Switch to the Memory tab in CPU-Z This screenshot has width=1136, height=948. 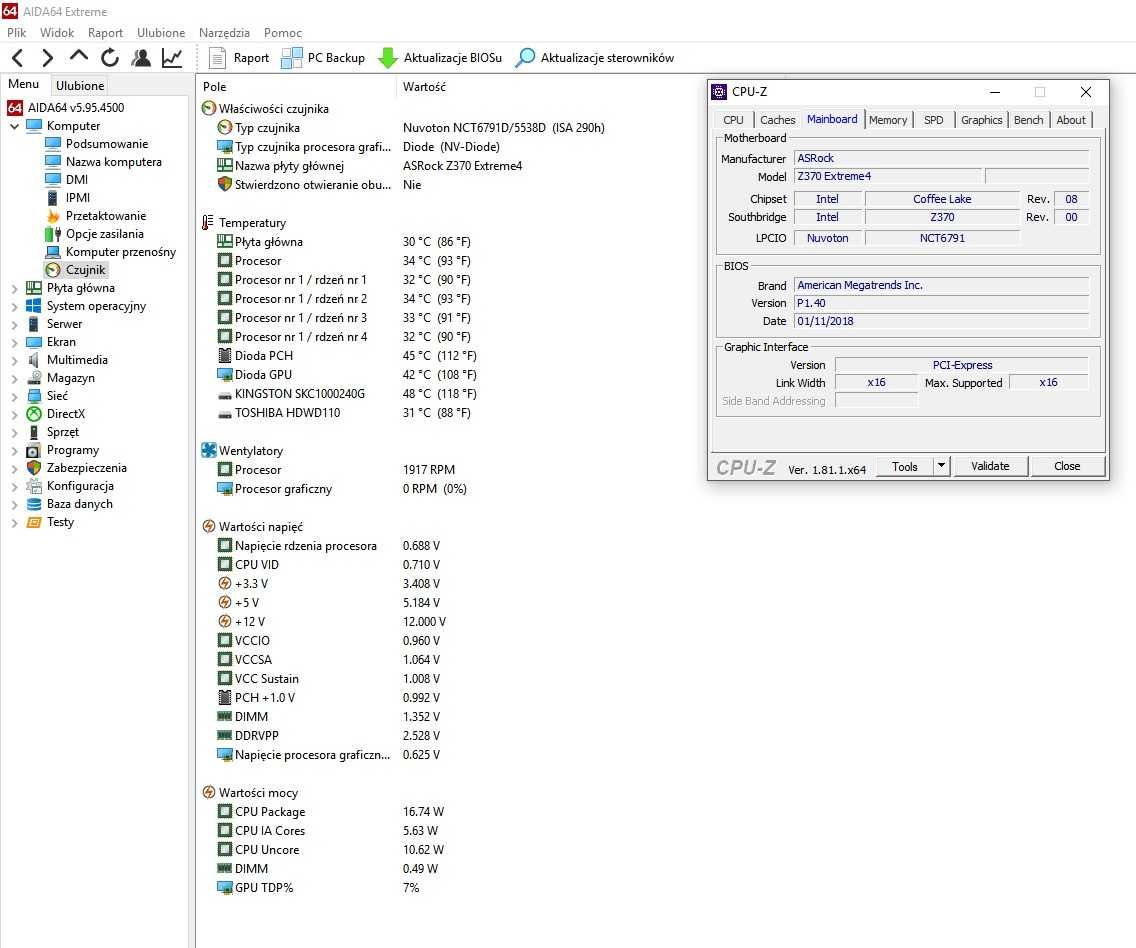tap(888, 119)
